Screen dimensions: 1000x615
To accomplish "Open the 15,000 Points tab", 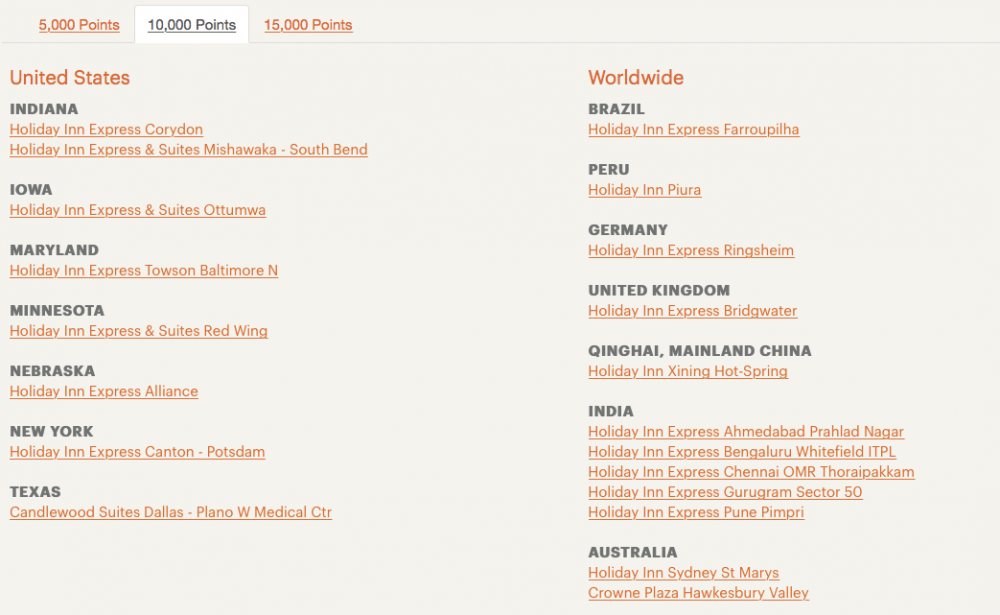I will coord(308,25).
